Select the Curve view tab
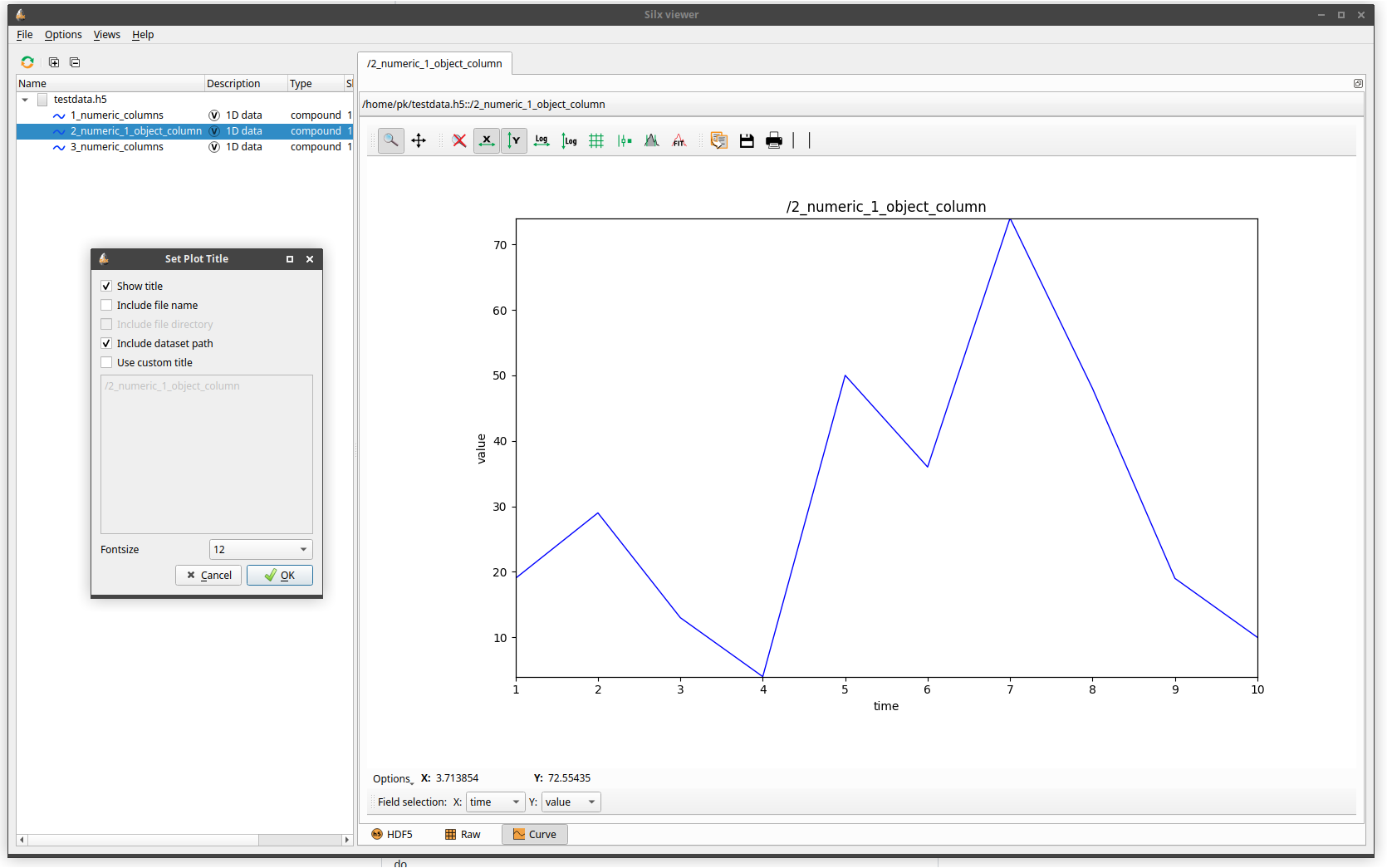This screenshot has height=868, width=1387. click(535, 834)
